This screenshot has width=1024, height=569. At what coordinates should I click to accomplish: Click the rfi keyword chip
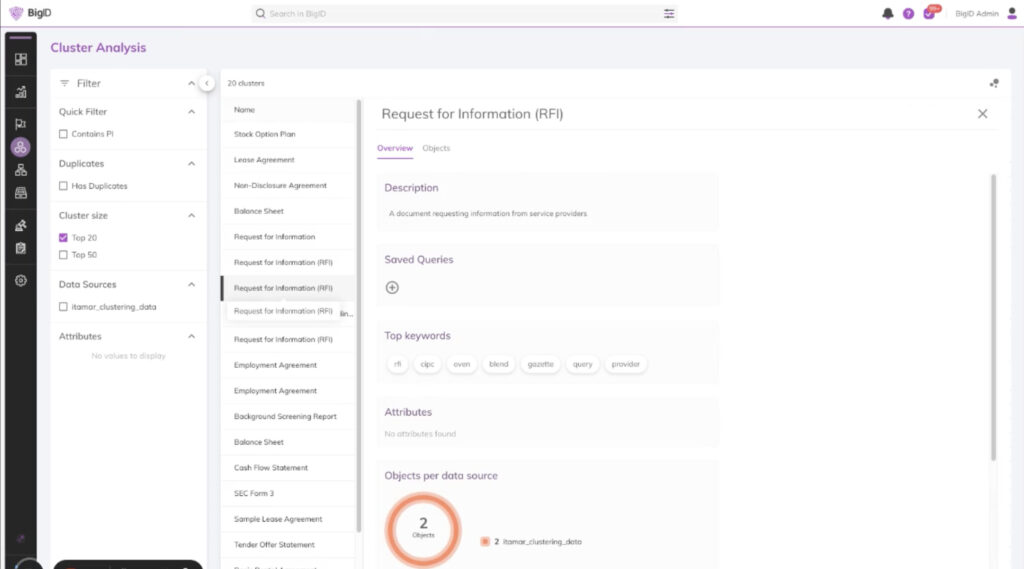tap(397, 364)
